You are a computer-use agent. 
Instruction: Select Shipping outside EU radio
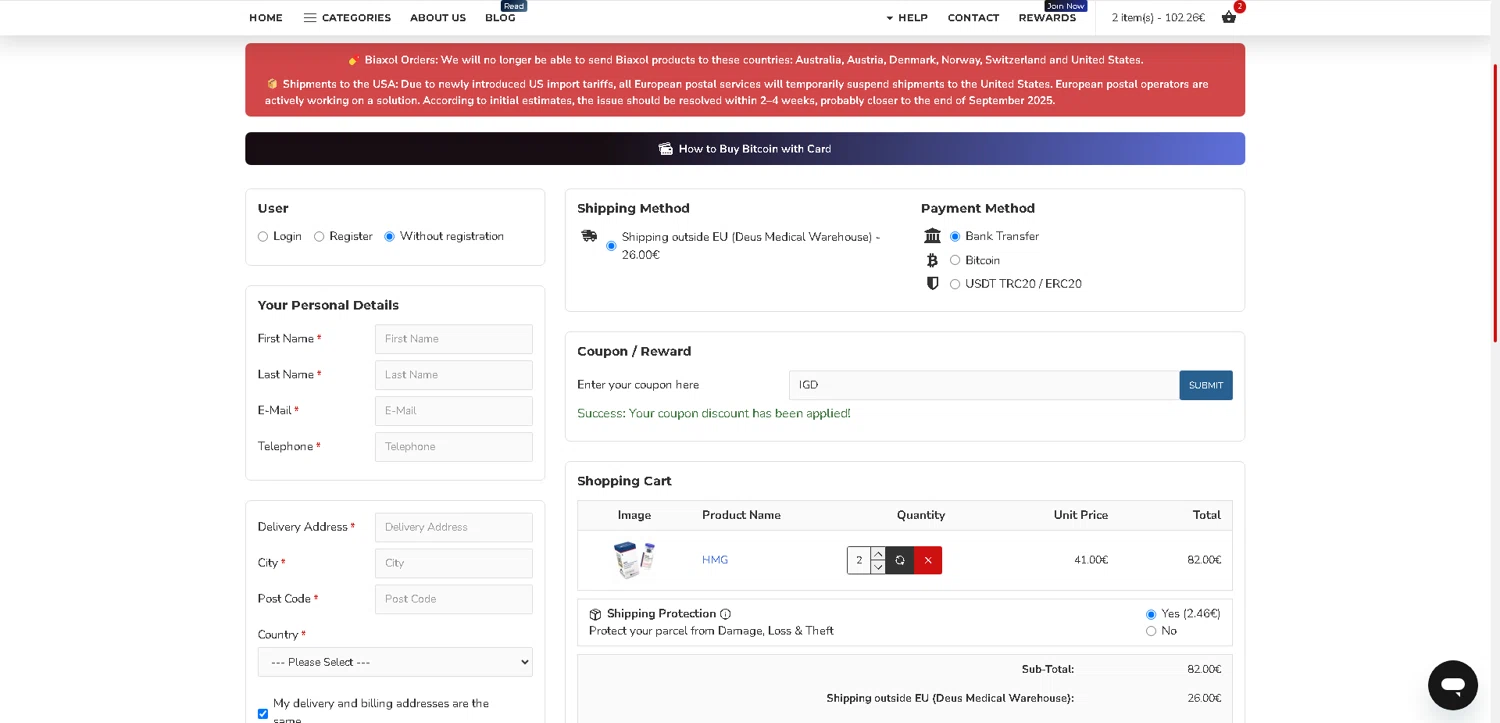point(611,246)
